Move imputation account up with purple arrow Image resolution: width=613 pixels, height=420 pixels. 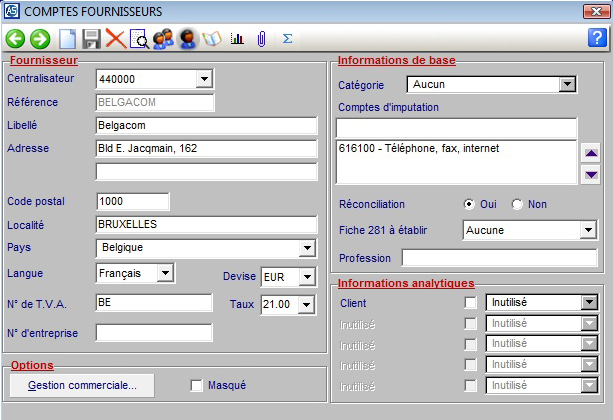[591, 153]
